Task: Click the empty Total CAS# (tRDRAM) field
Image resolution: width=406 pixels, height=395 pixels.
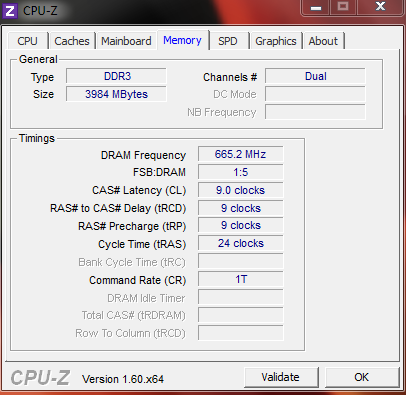Action: pos(240,315)
